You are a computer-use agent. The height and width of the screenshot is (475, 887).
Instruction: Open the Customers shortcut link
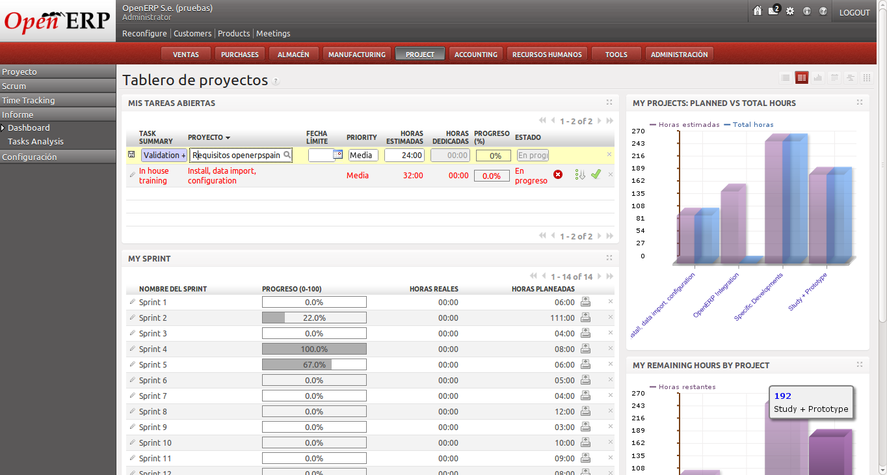point(192,33)
